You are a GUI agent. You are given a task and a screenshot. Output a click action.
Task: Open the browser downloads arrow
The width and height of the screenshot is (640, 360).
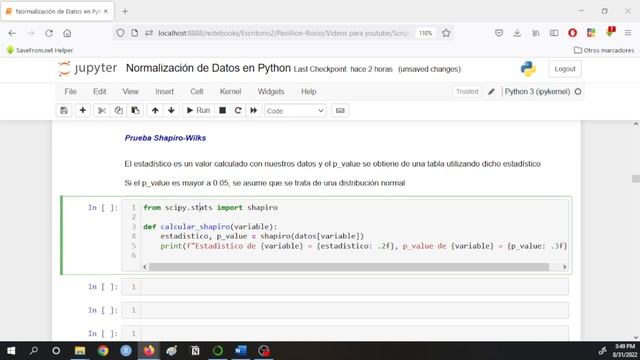coord(517,33)
